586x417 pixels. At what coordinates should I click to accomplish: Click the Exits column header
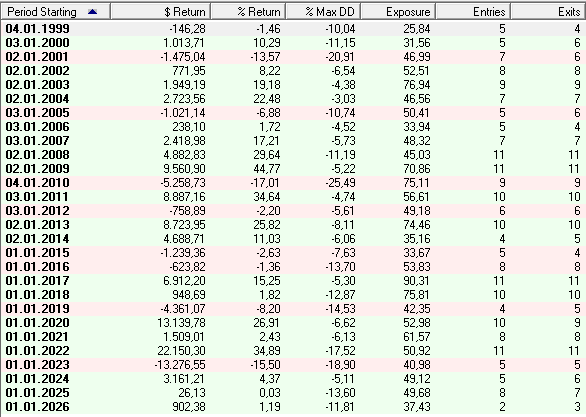click(548, 12)
